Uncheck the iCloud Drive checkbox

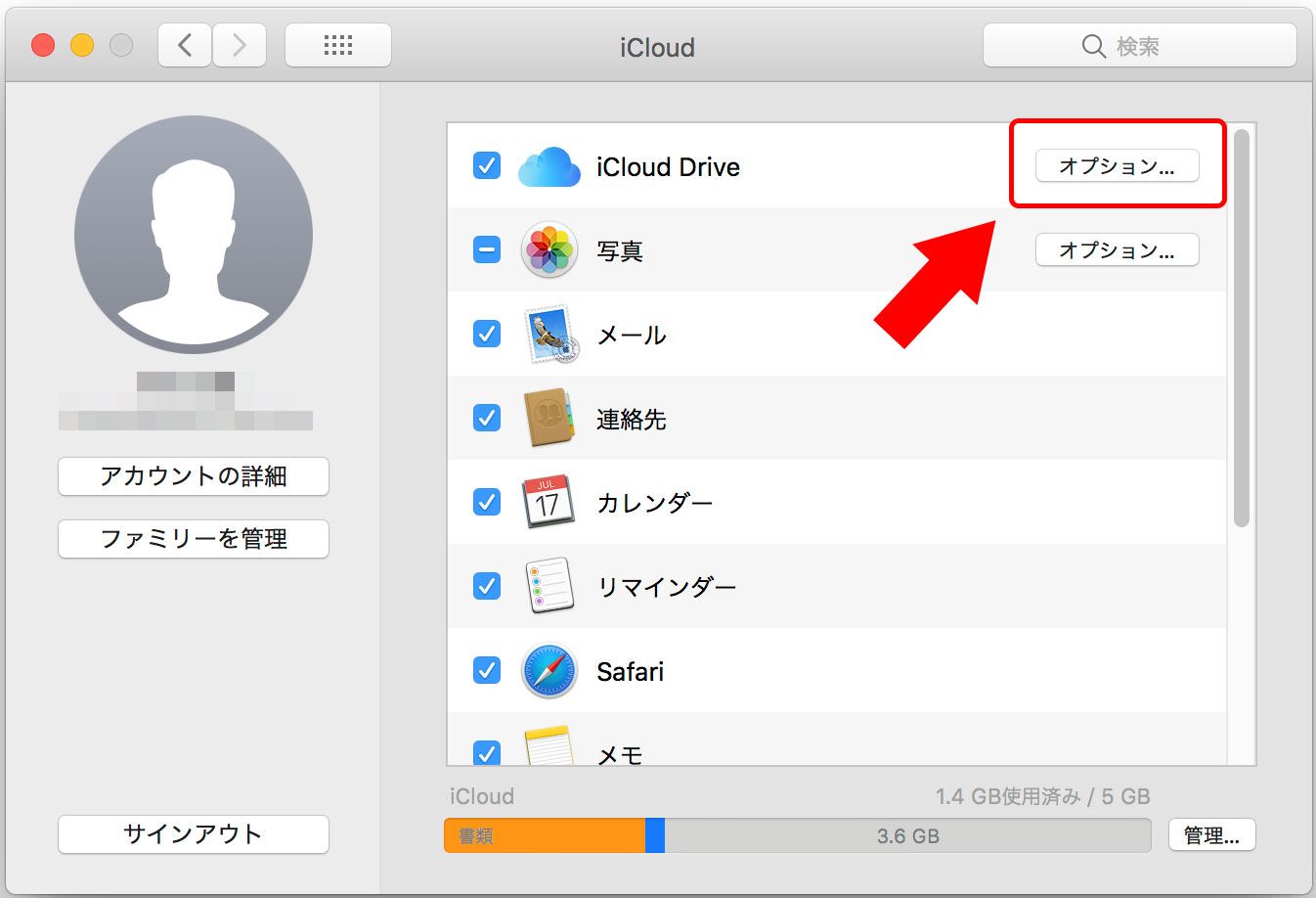[487, 165]
